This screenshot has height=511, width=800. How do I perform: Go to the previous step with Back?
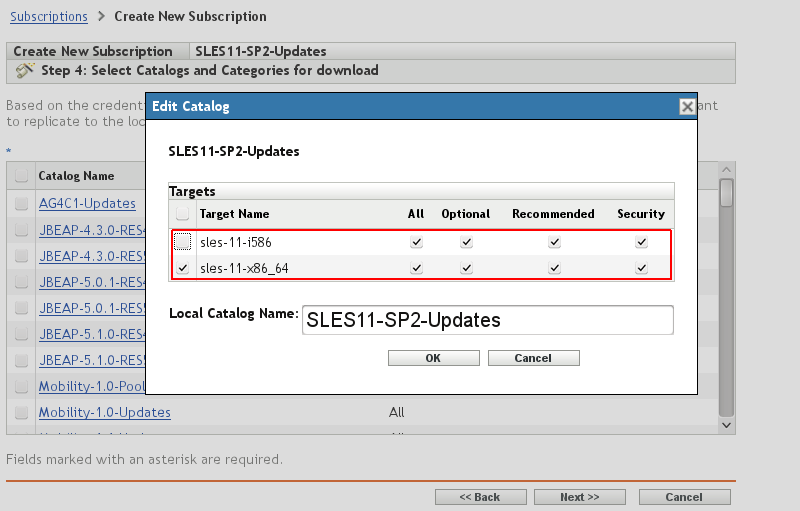click(x=480, y=497)
